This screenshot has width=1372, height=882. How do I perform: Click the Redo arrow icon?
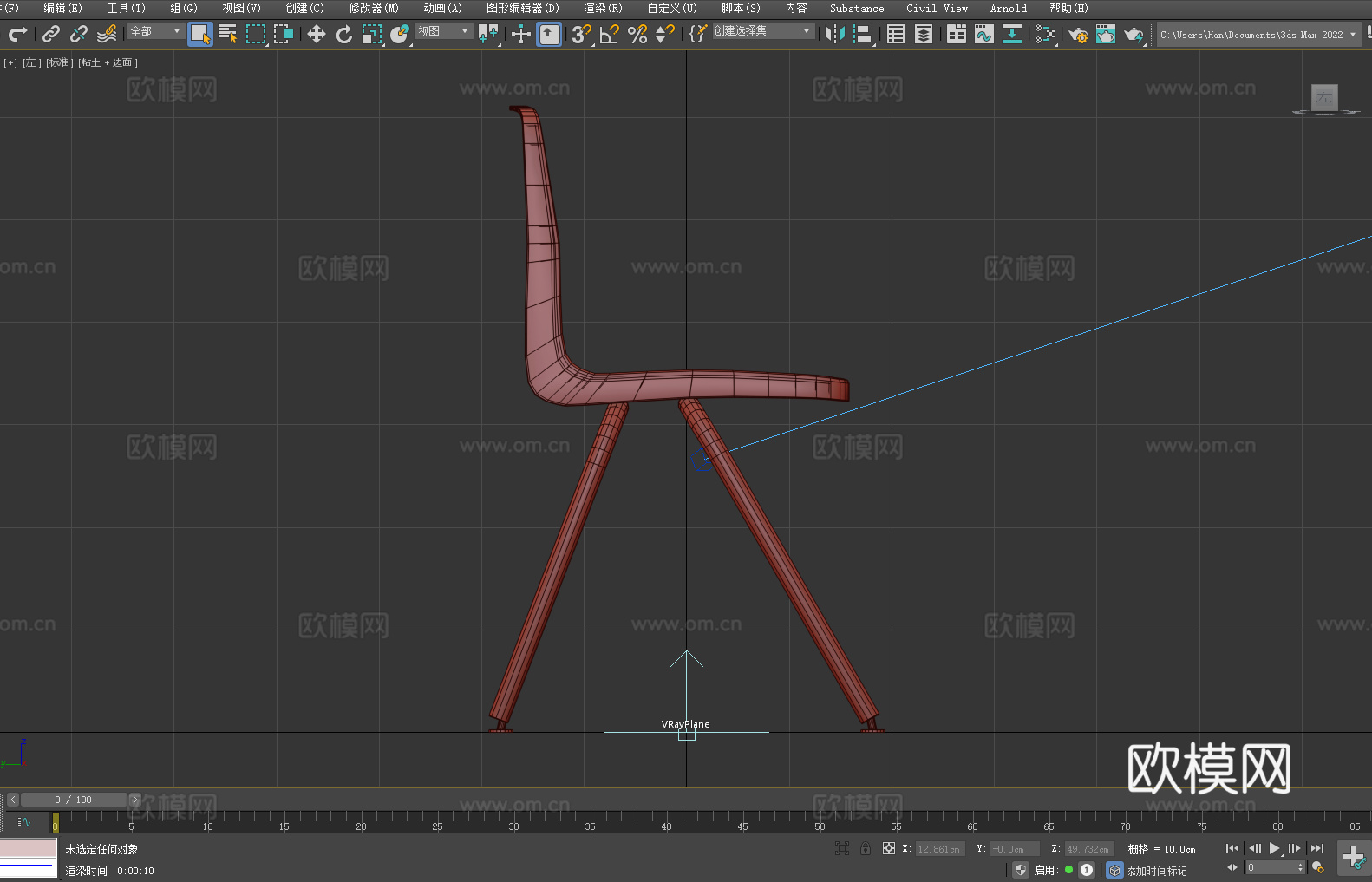[17, 34]
